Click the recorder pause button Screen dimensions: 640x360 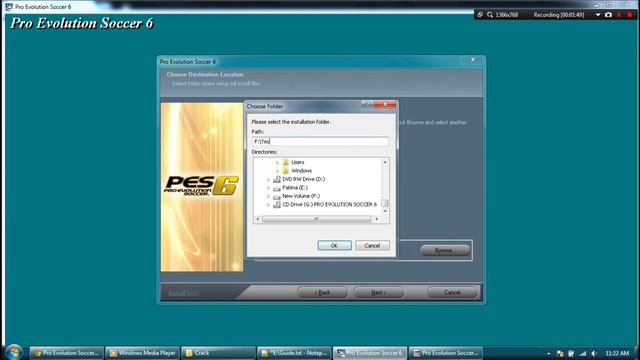point(619,15)
